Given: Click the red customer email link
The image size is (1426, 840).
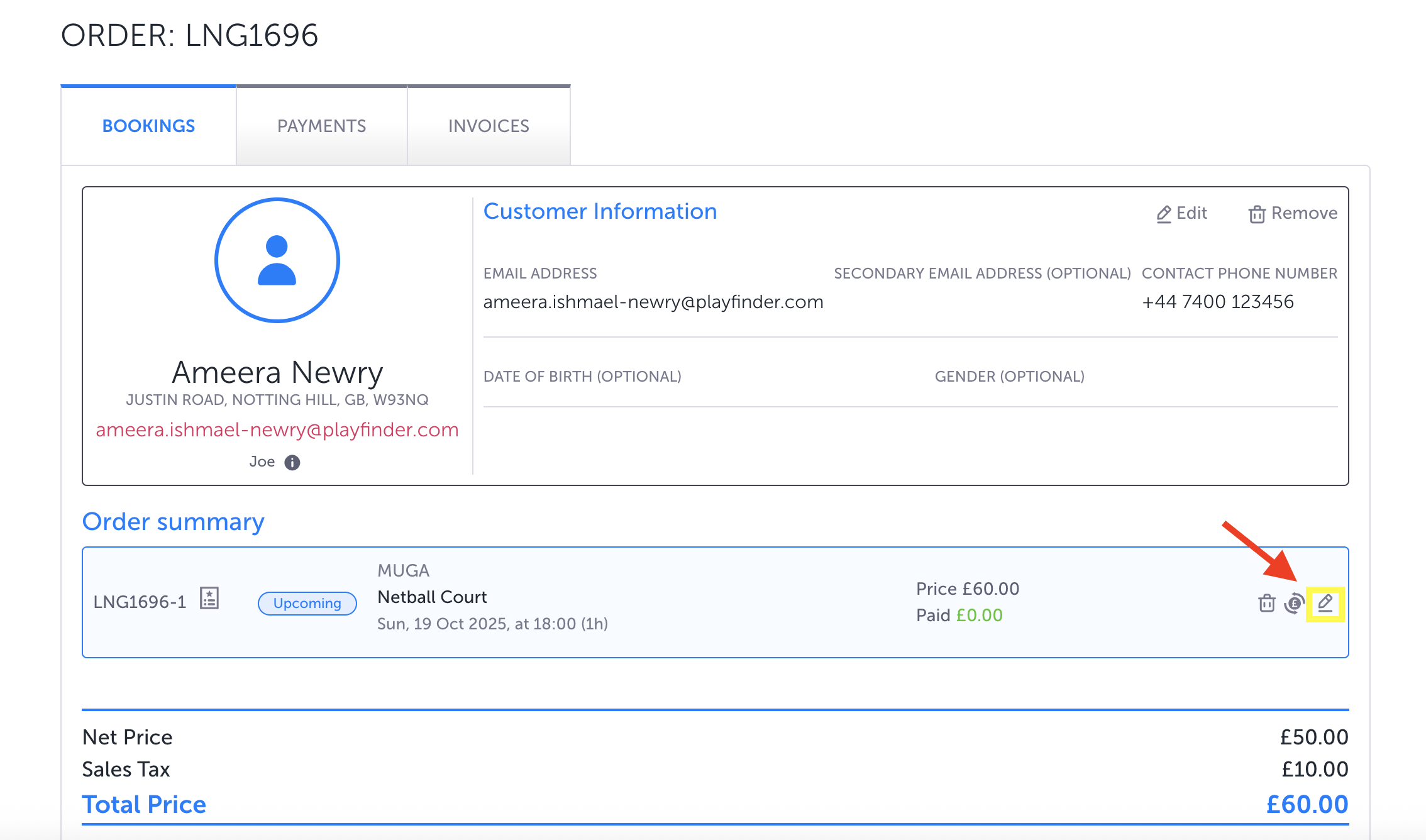Looking at the screenshot, I should coord(277,430).
